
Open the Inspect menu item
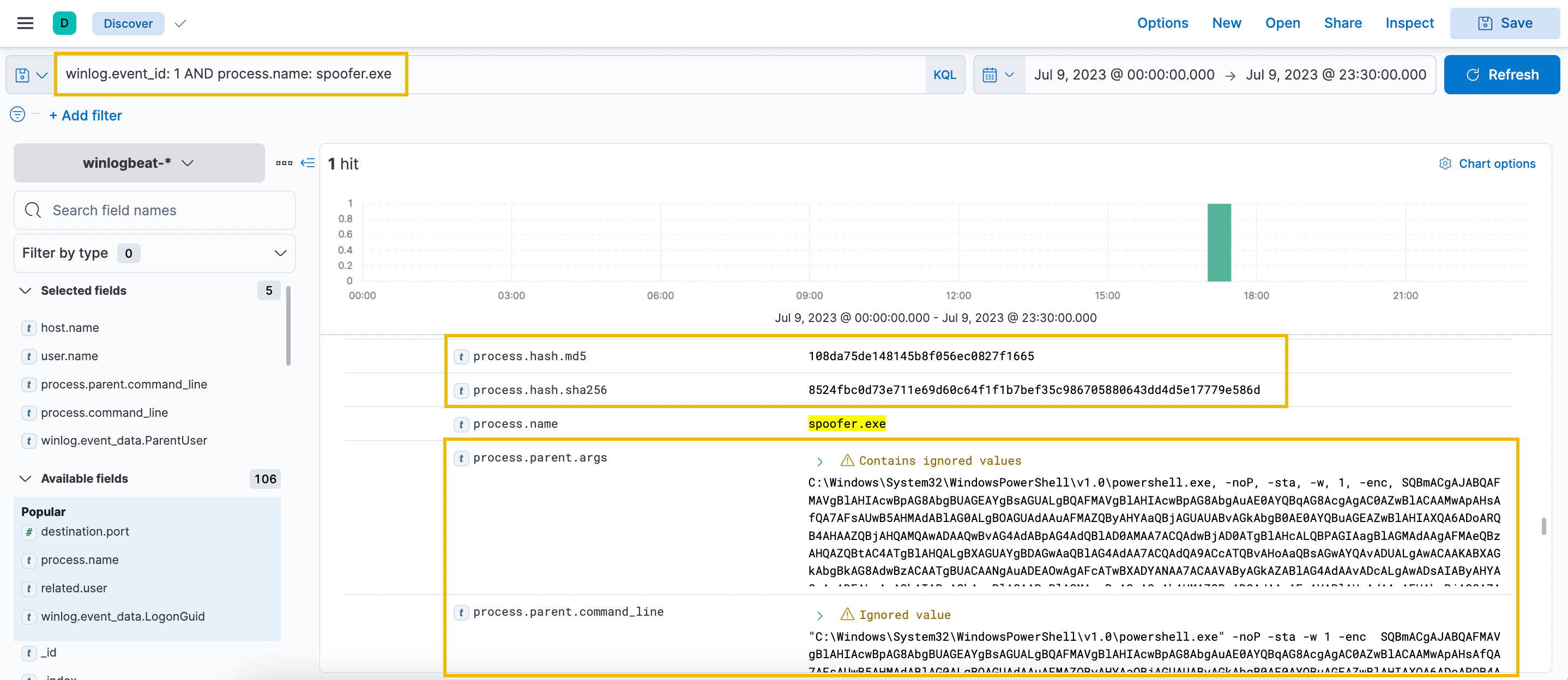[1409, 23]
